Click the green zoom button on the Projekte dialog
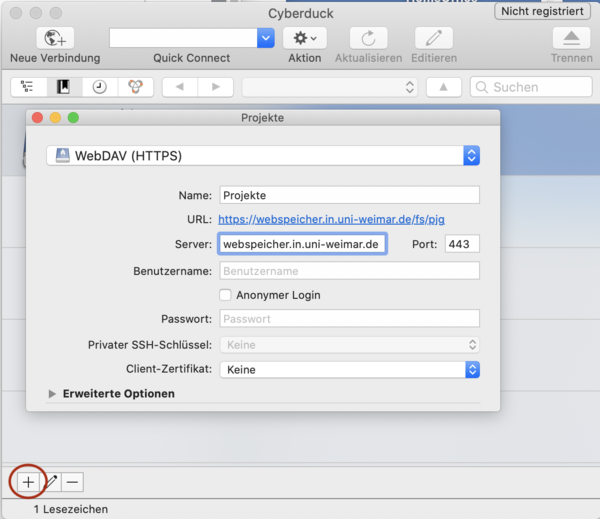 (73, 118)
